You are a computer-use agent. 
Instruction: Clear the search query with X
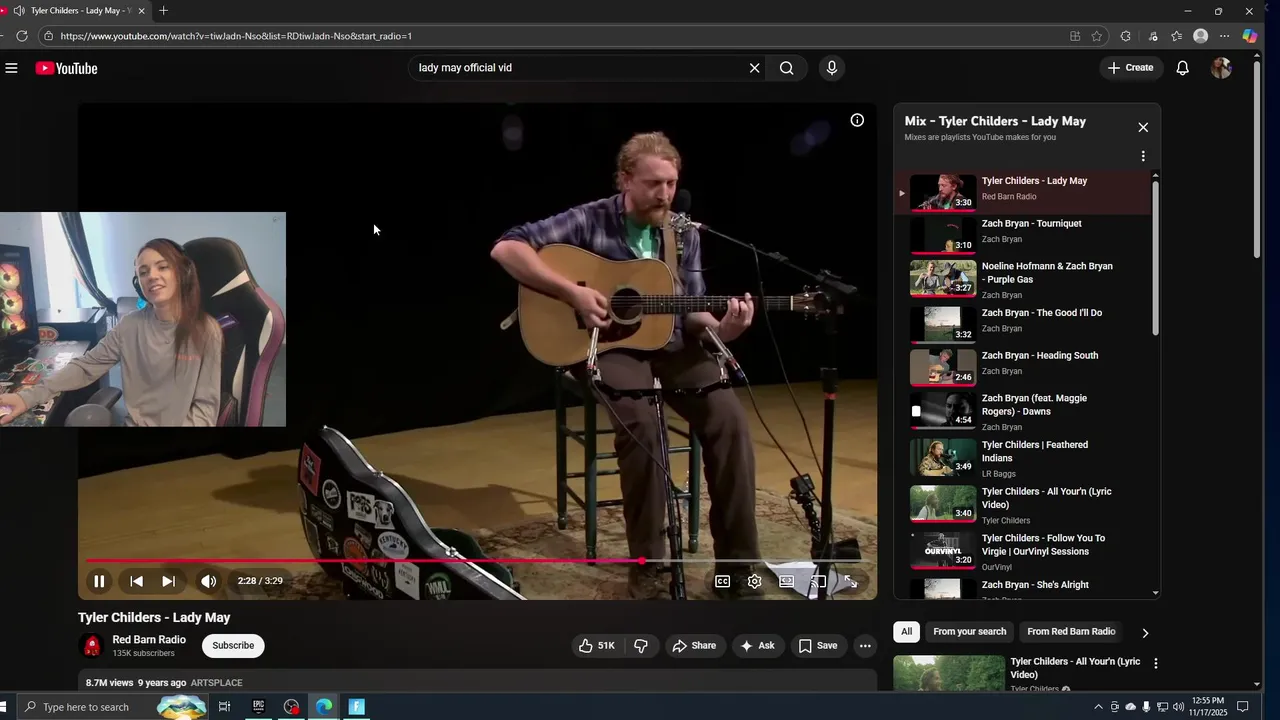[755, 68]
